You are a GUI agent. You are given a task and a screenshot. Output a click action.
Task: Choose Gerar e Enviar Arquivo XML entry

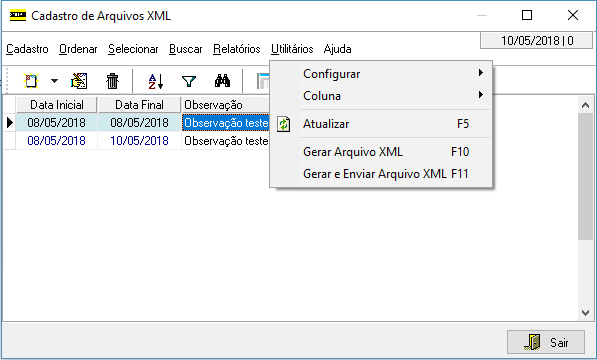(381, 174)
